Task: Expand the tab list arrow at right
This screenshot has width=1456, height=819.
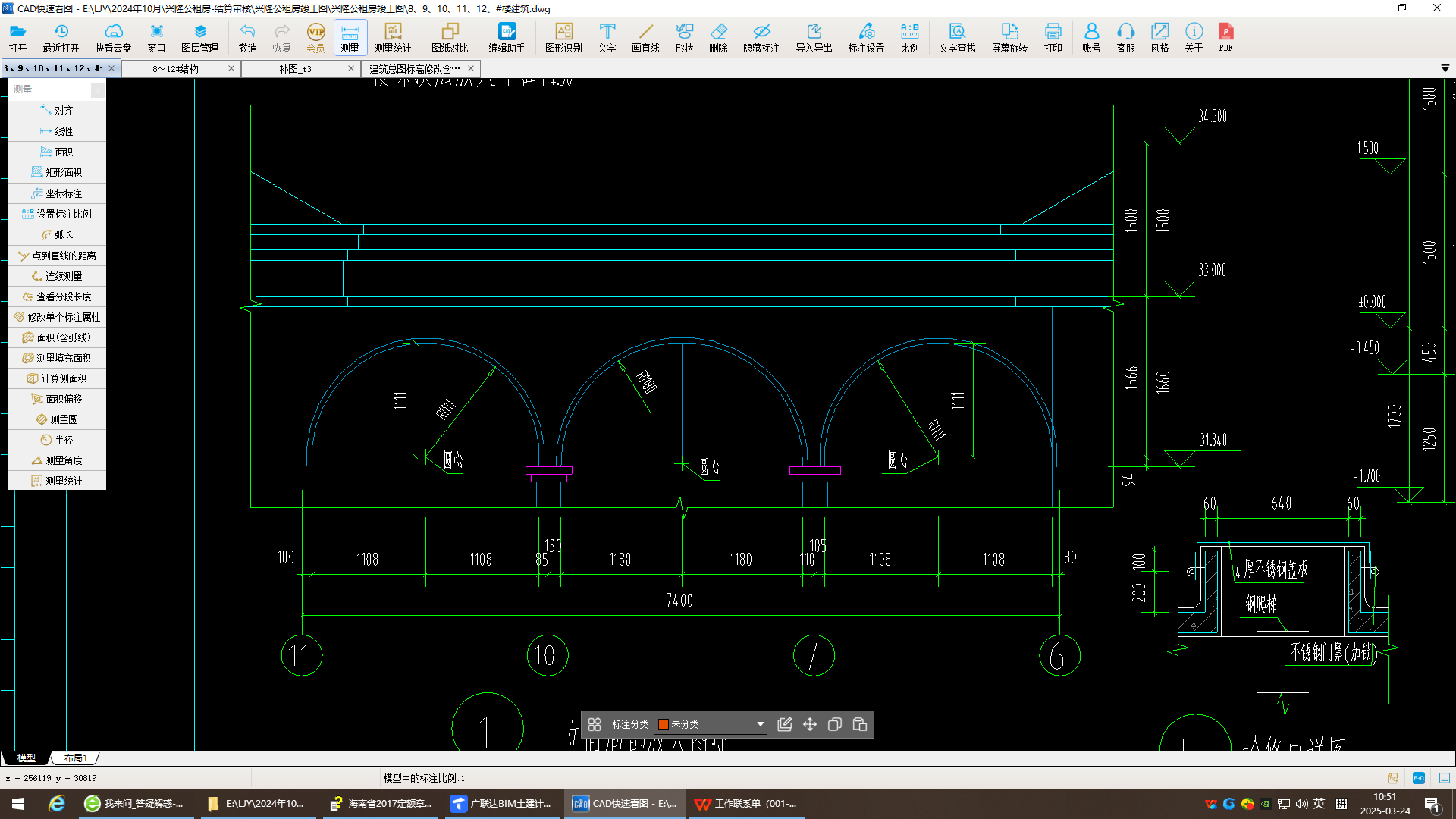Action: [1445, 68]
